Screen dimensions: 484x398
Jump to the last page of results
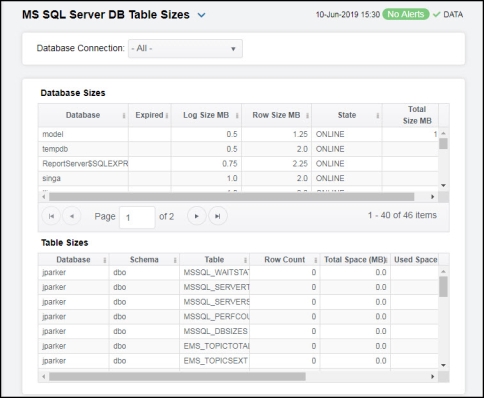(218, 216)
